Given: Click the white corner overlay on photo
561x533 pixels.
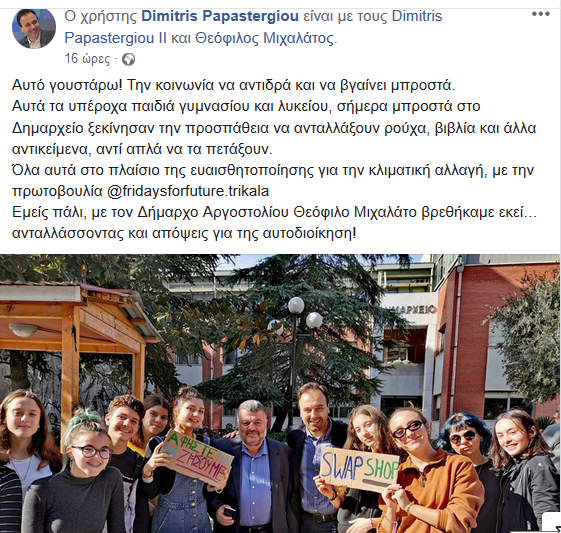Looking at the screenshot, I should tap(551, 523).
